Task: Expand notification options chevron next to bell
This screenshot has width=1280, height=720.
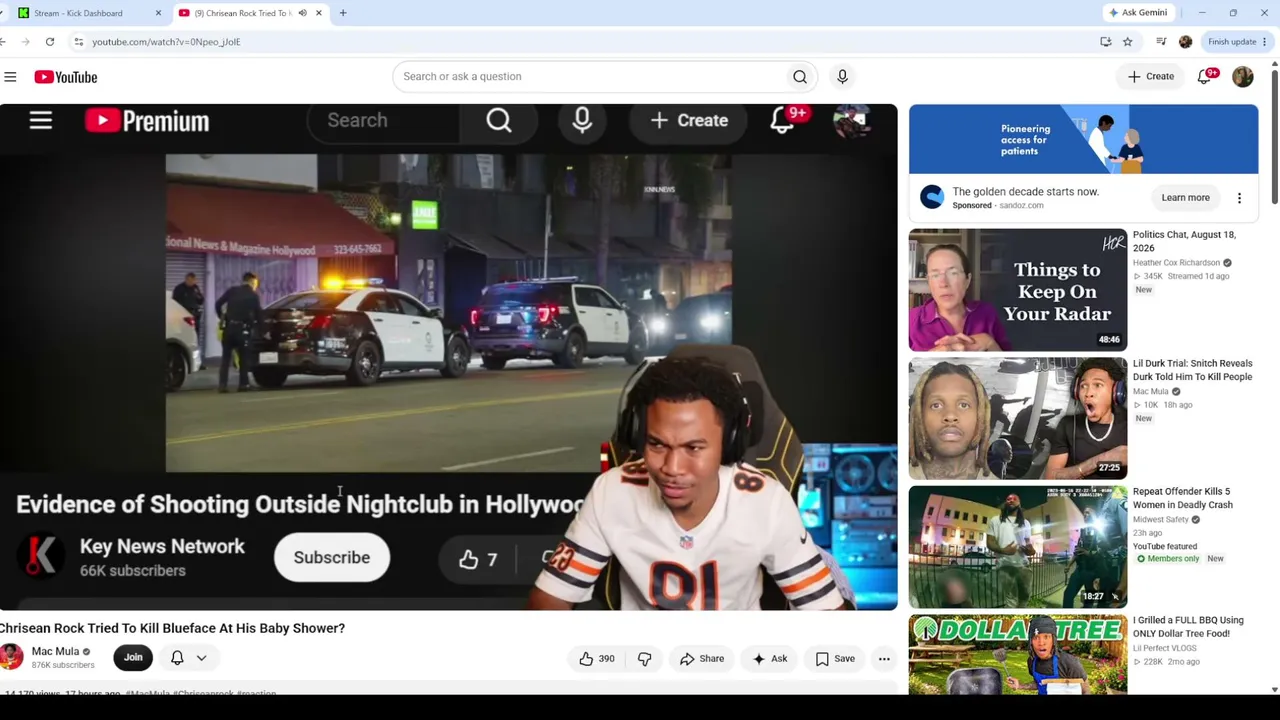Action: tap(201, 658)
